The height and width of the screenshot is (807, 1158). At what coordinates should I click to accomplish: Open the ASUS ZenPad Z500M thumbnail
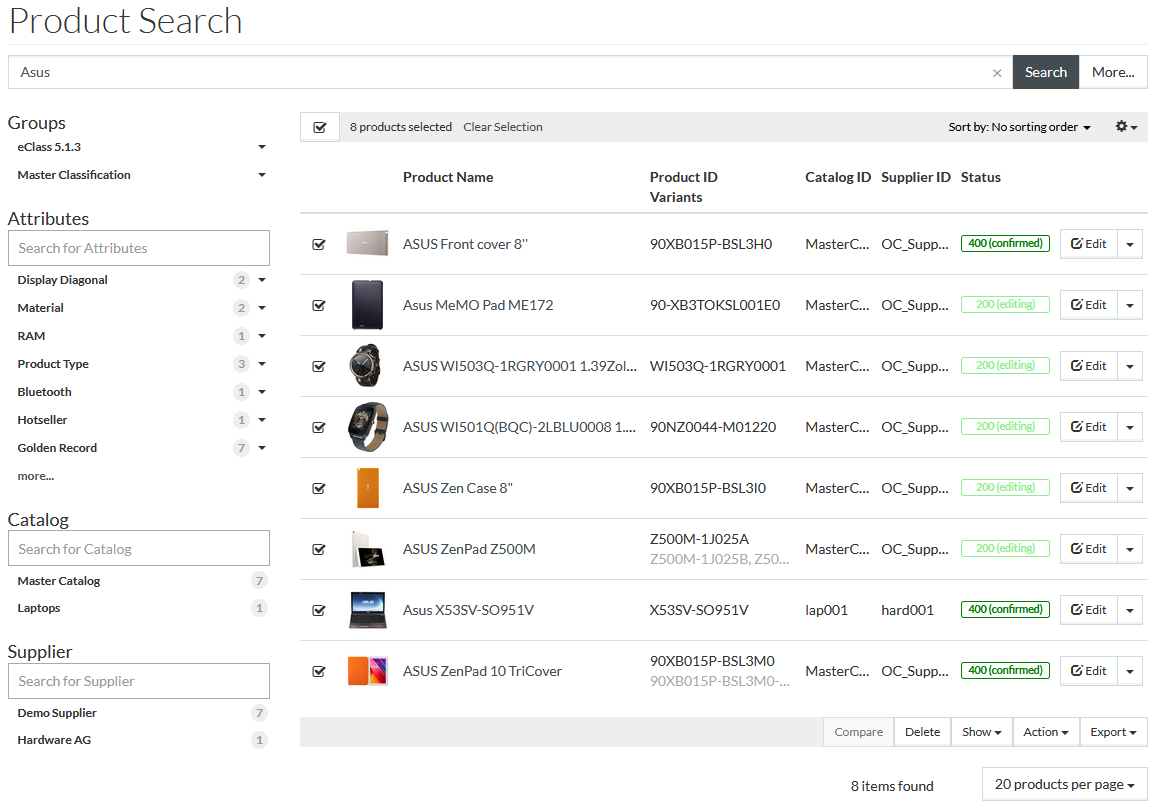367,549
